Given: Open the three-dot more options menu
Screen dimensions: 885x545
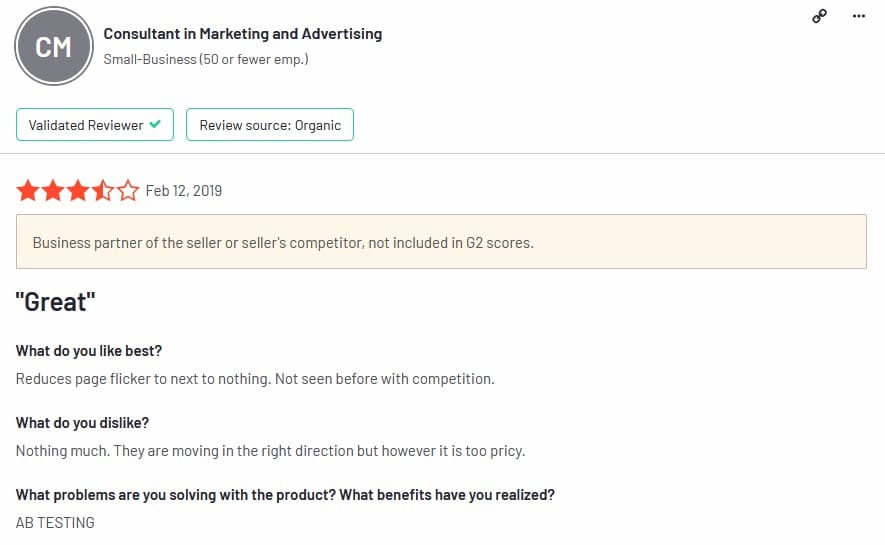Looking at the screenshot, I should (x=859, y=16).
